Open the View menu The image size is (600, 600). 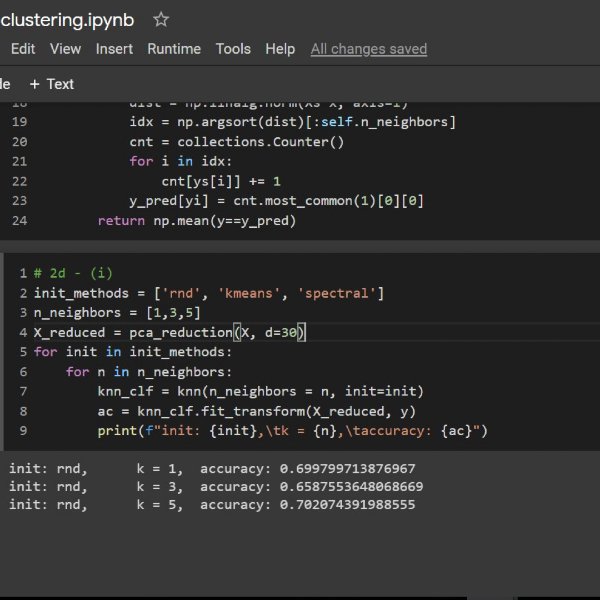[x=65, y=49]
